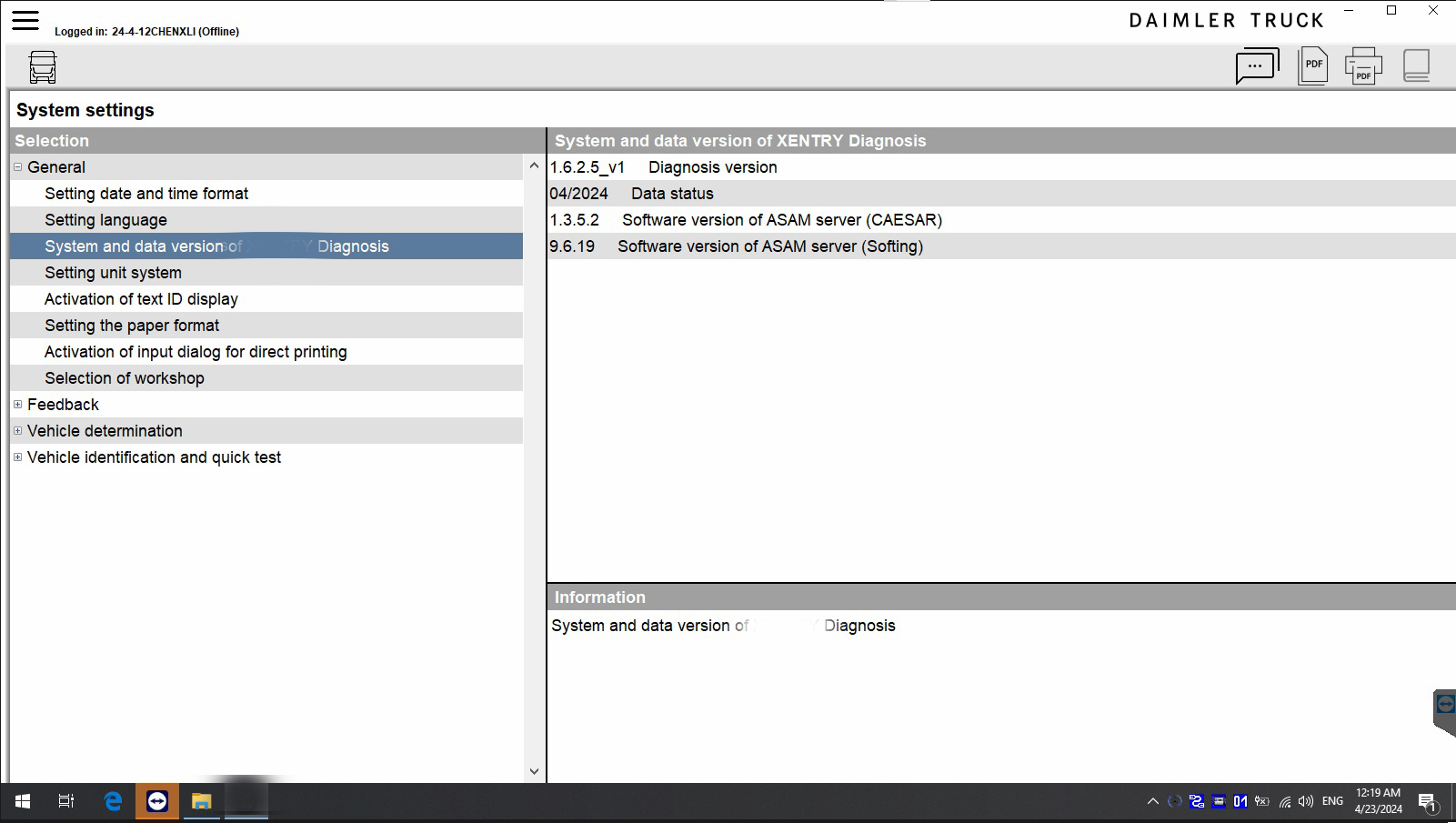Expand Vehicle identification and quick test node
This screenshot has height=823, width=1456.
tap(17, 457)
